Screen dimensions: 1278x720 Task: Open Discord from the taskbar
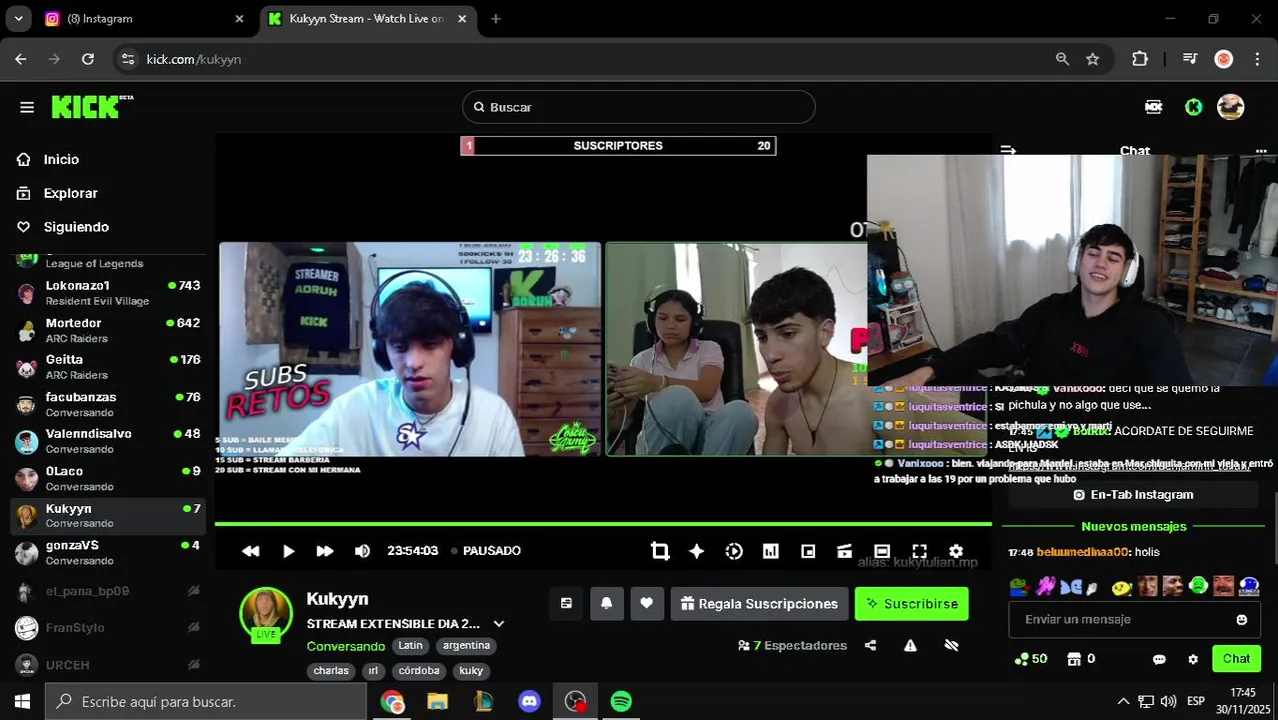(x=529, y=702)
